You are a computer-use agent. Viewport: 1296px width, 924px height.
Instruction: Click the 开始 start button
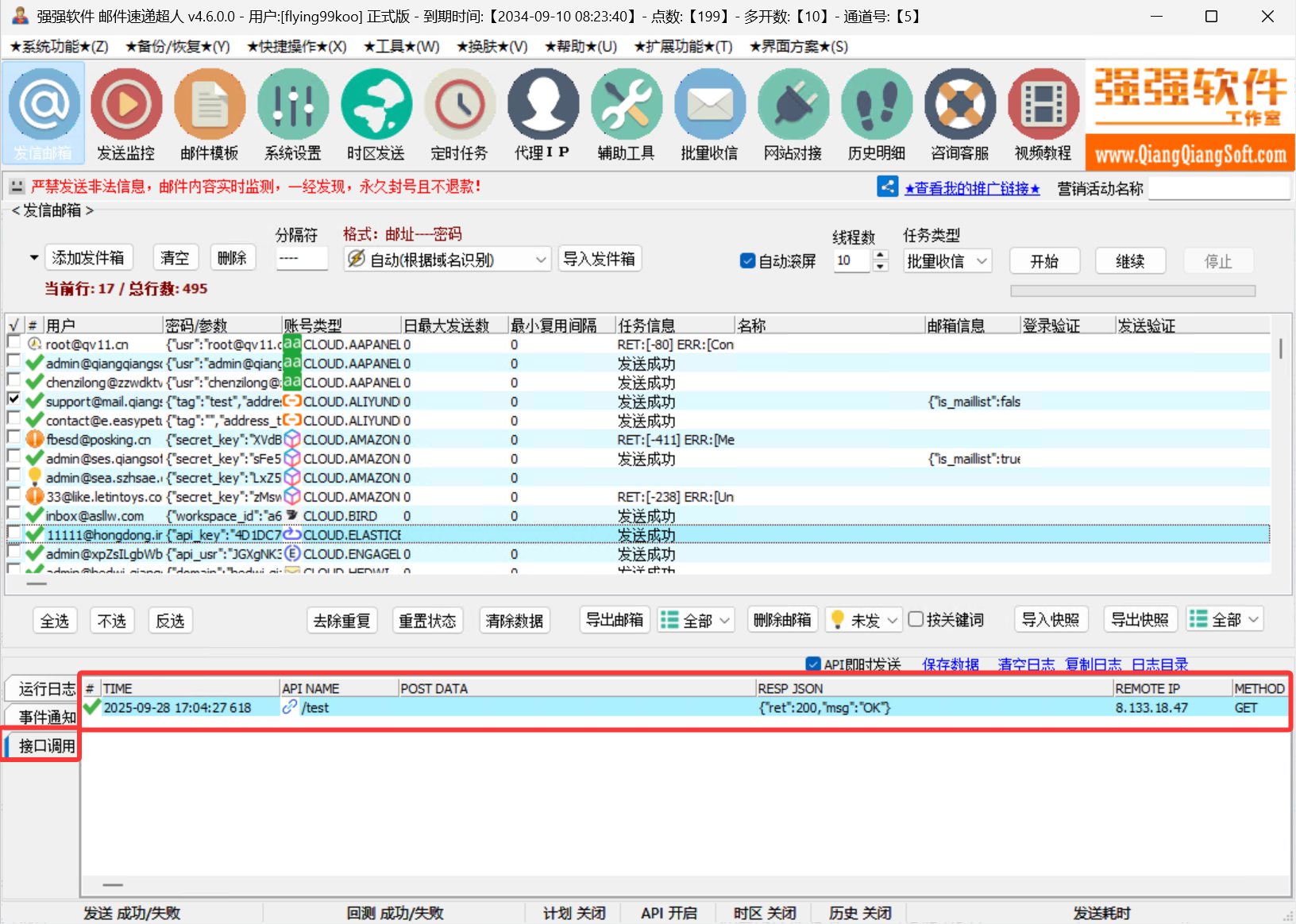click(1044, 261)
